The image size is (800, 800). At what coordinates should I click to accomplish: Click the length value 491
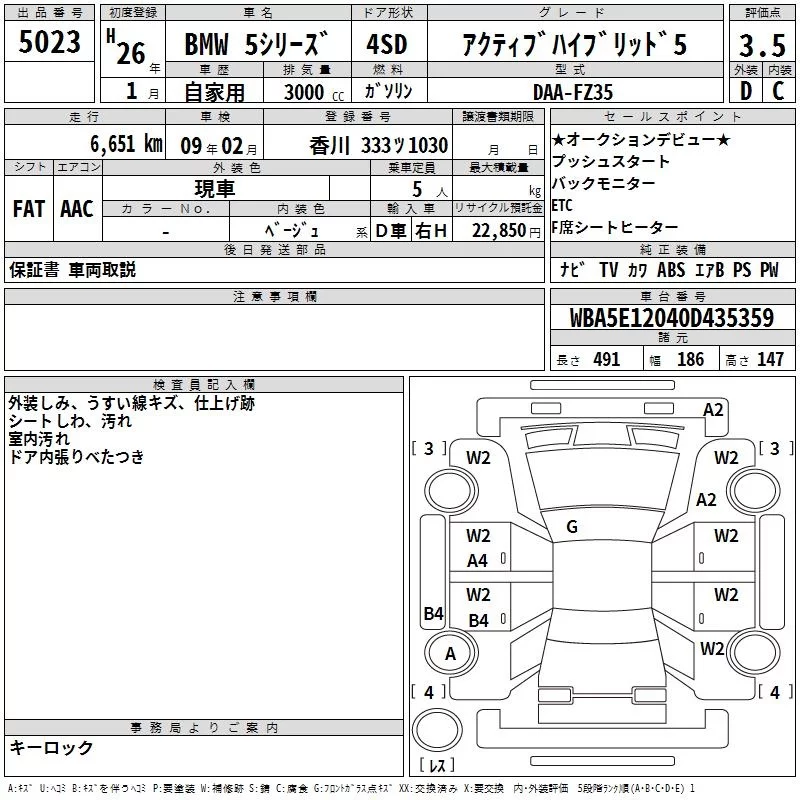pos(607,360)
